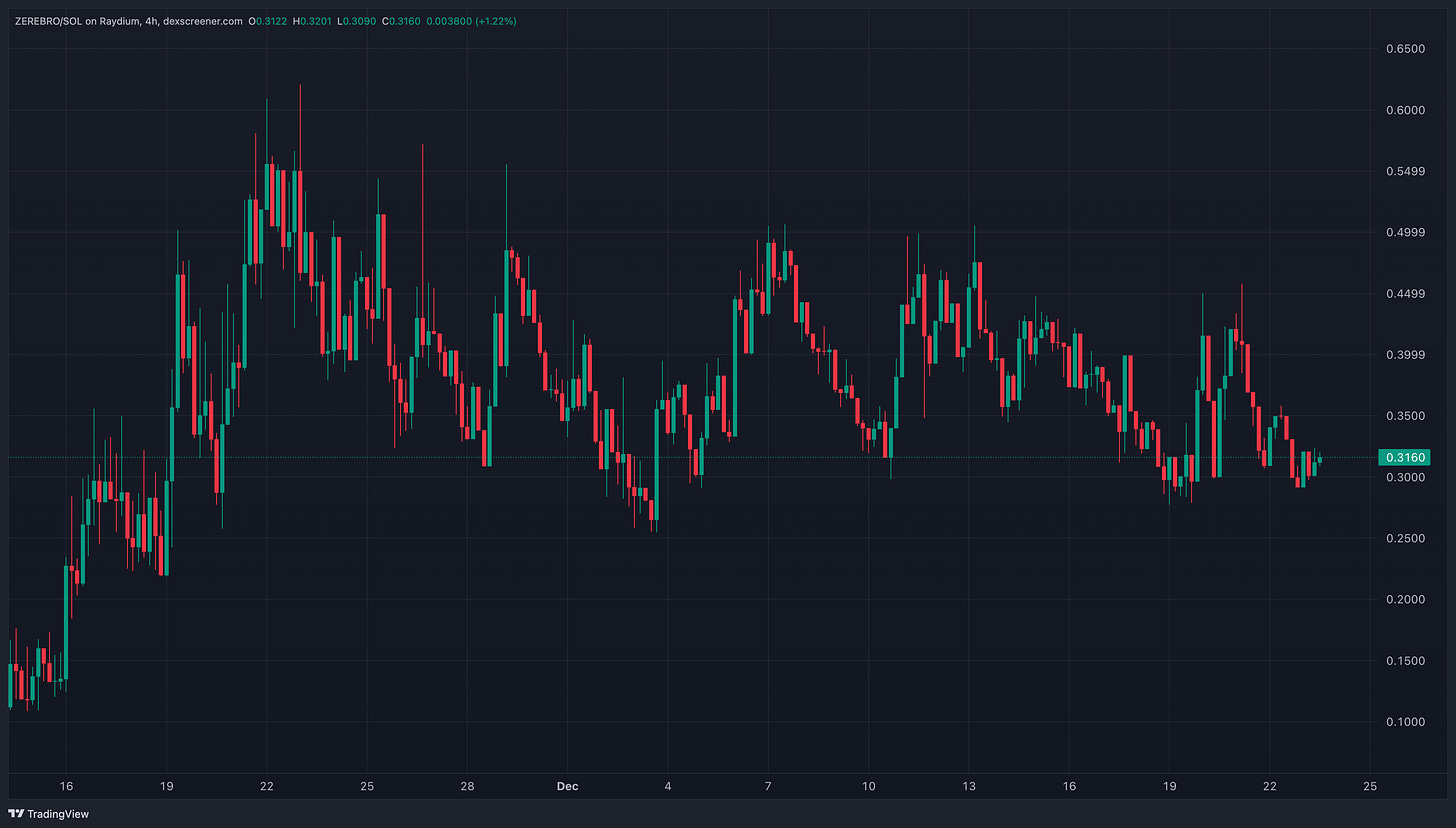Screen dimensions: 1456x828
Task: Click the 0.4499 price axis label
Action: (x=1406, y=294)
